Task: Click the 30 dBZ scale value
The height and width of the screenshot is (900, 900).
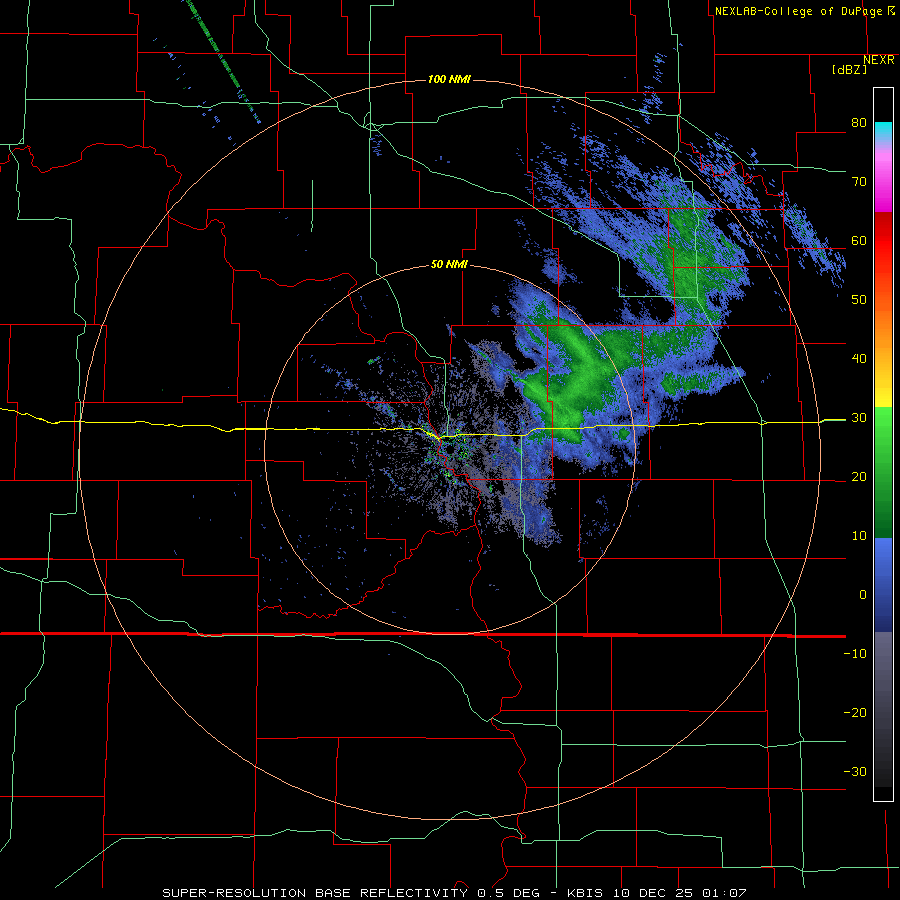Action: (x=859, y=418)
